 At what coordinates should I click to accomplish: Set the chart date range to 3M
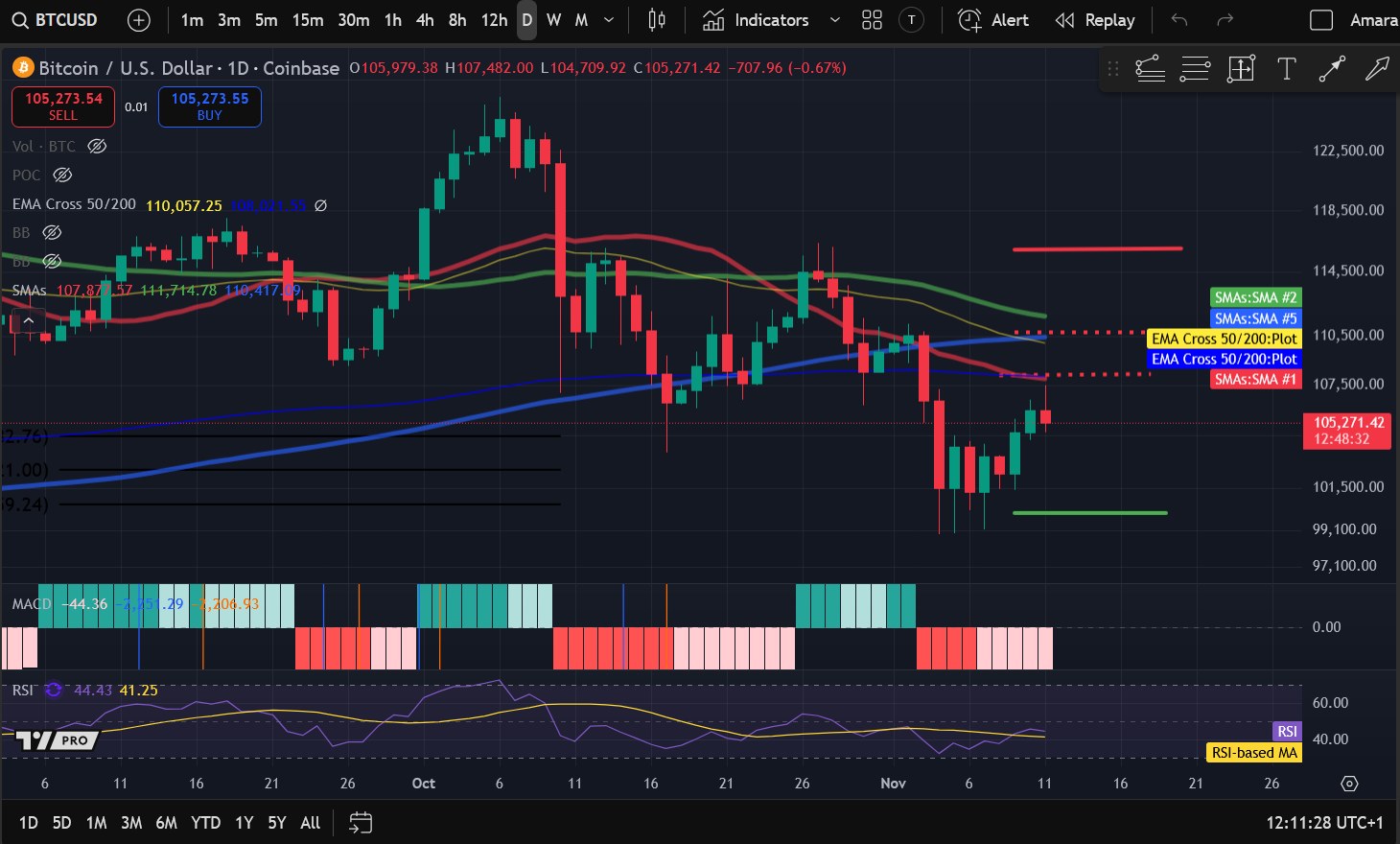point(131,823)
